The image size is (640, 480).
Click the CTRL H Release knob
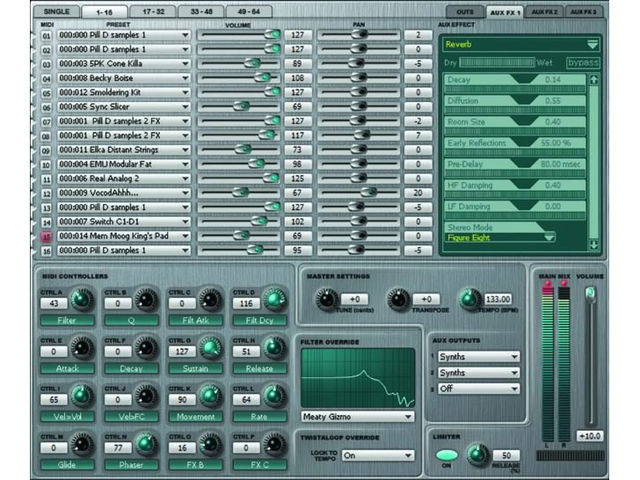pos(274,347)
